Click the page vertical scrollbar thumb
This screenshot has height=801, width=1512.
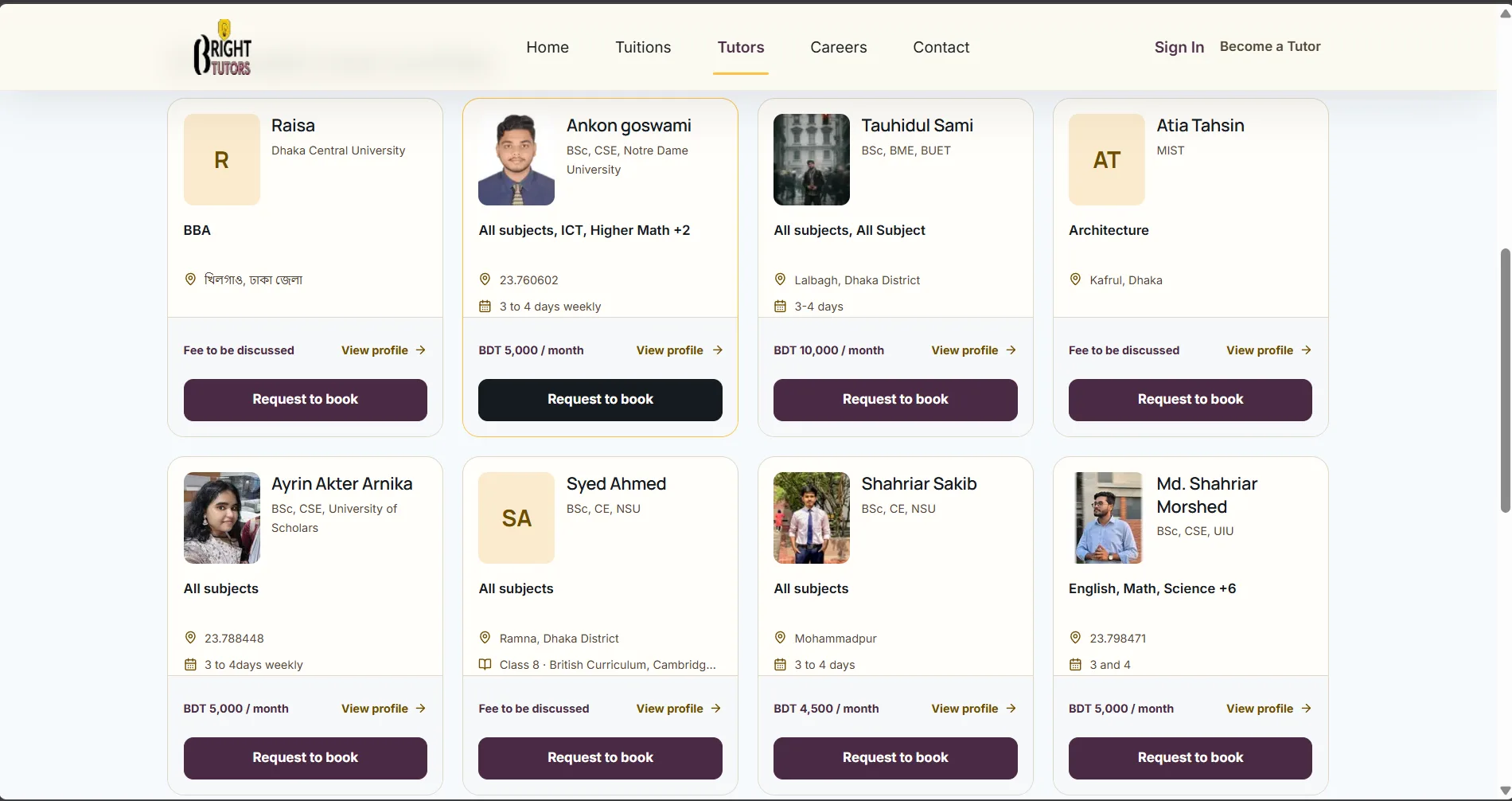1505,381
